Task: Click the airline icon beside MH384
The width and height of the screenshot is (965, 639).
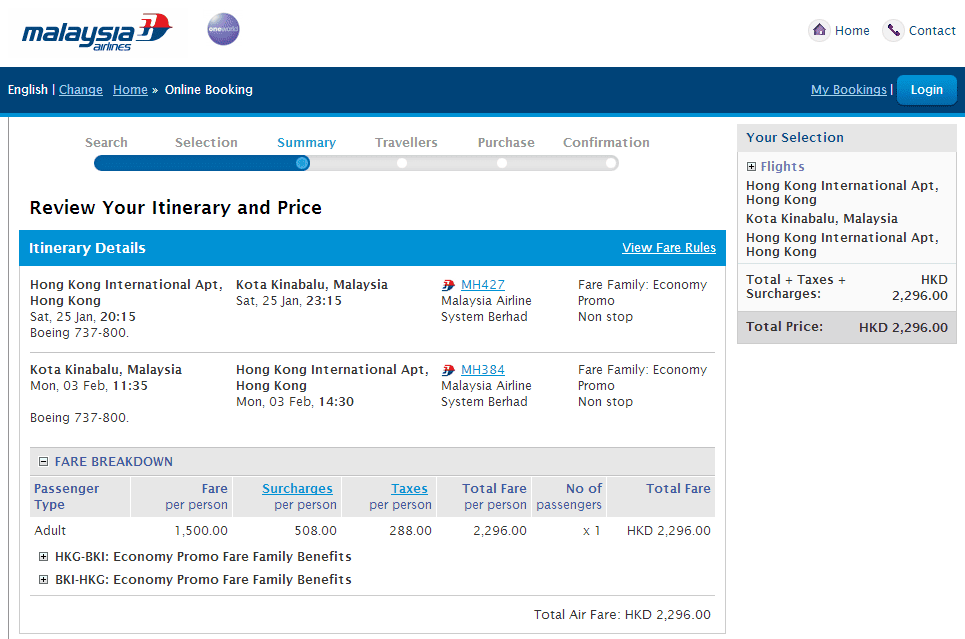Action: coord(448,370)
